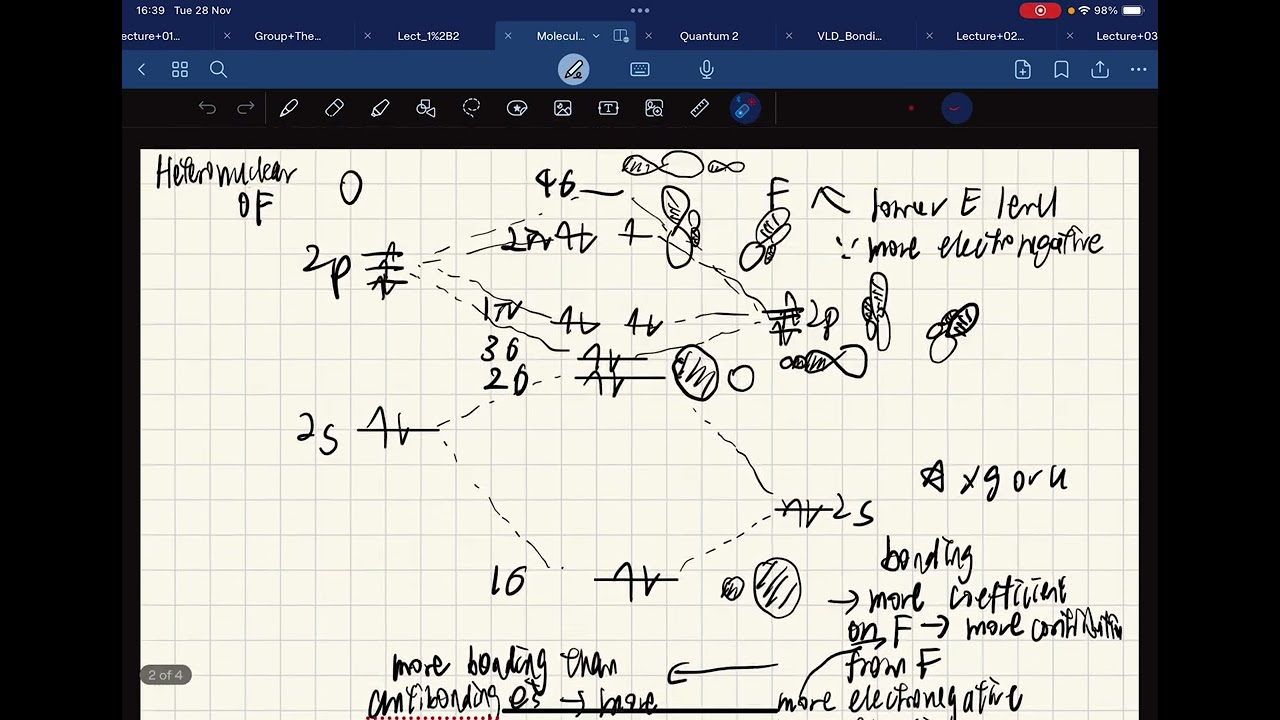The height and width of the screenshot is (720, 1280).
Task: Tap the battery 98% status indicator
Action: [x=1119, y=10]
